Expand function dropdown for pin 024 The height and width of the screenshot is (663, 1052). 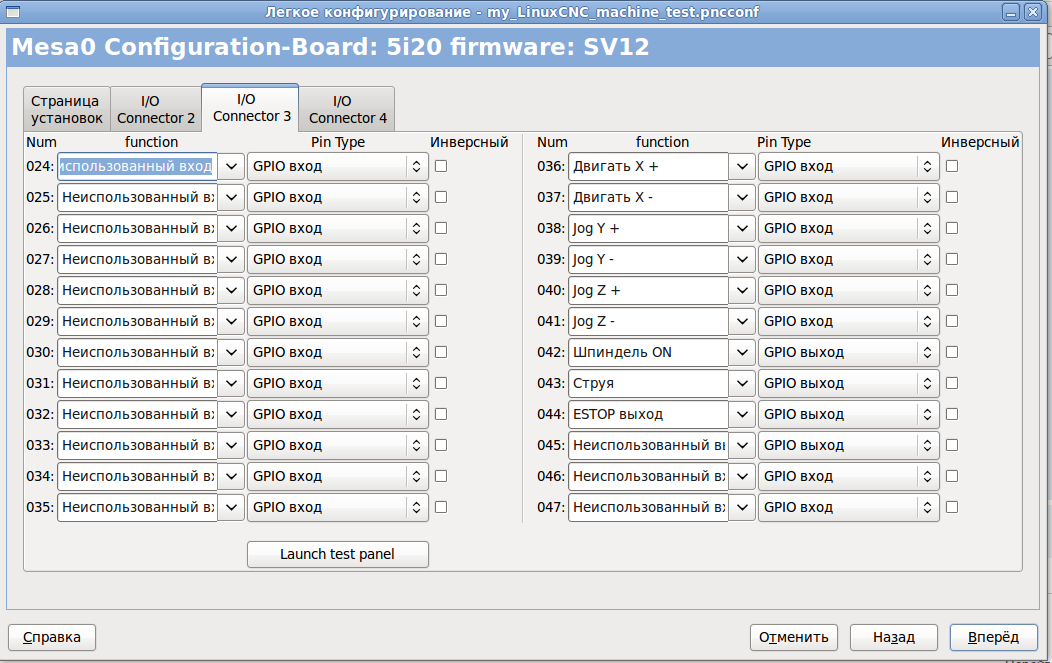(231, 166)
